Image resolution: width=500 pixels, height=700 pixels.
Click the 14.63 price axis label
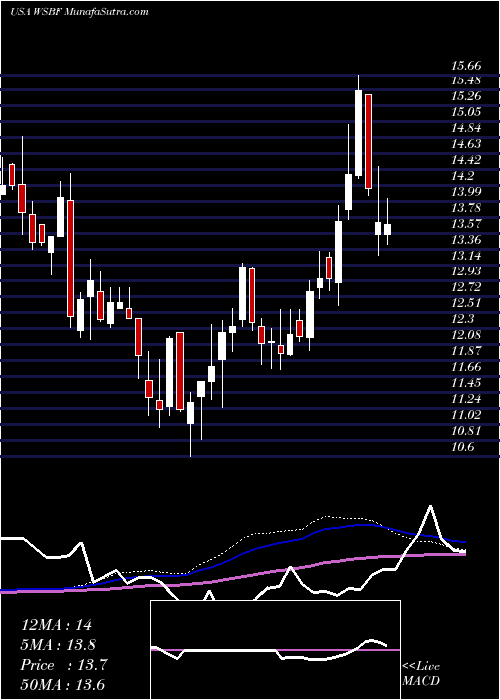pyautogui.click(x=466, y=144)
